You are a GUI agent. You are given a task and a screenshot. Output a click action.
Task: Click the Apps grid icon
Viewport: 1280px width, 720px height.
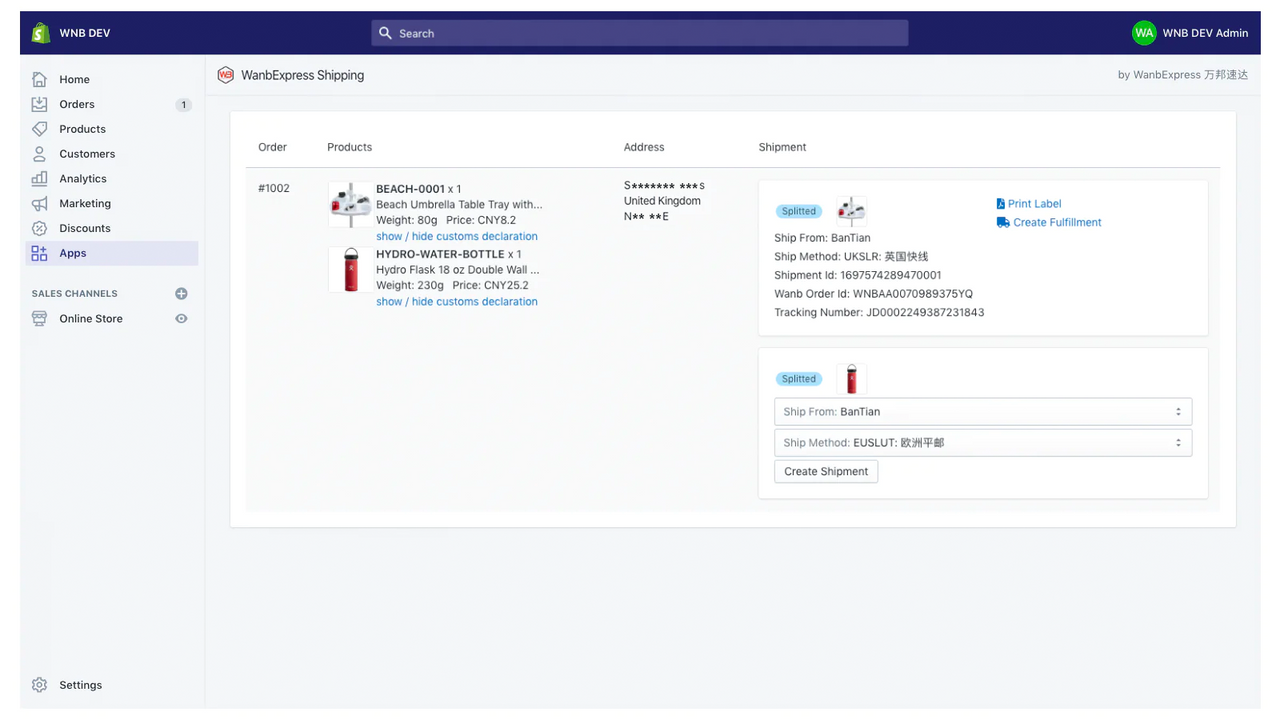(x=39, y=253)
